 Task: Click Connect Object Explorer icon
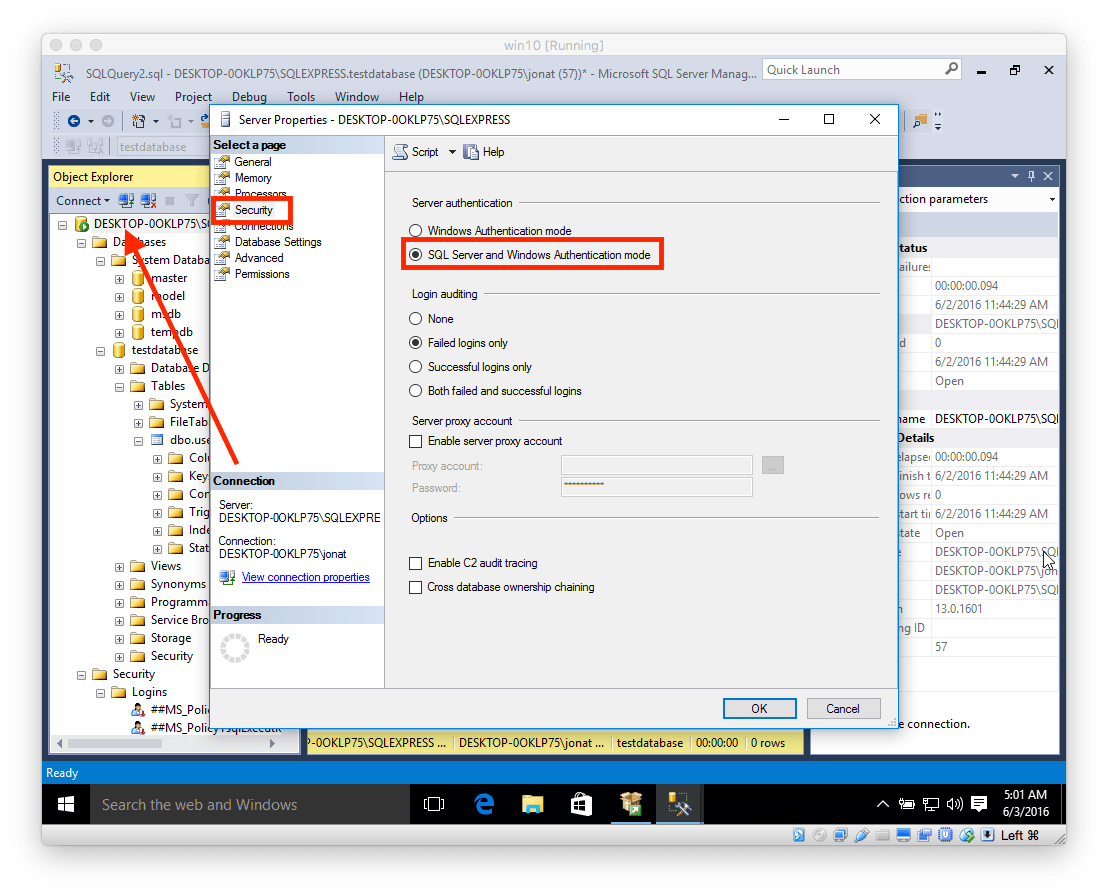(126, 201)
